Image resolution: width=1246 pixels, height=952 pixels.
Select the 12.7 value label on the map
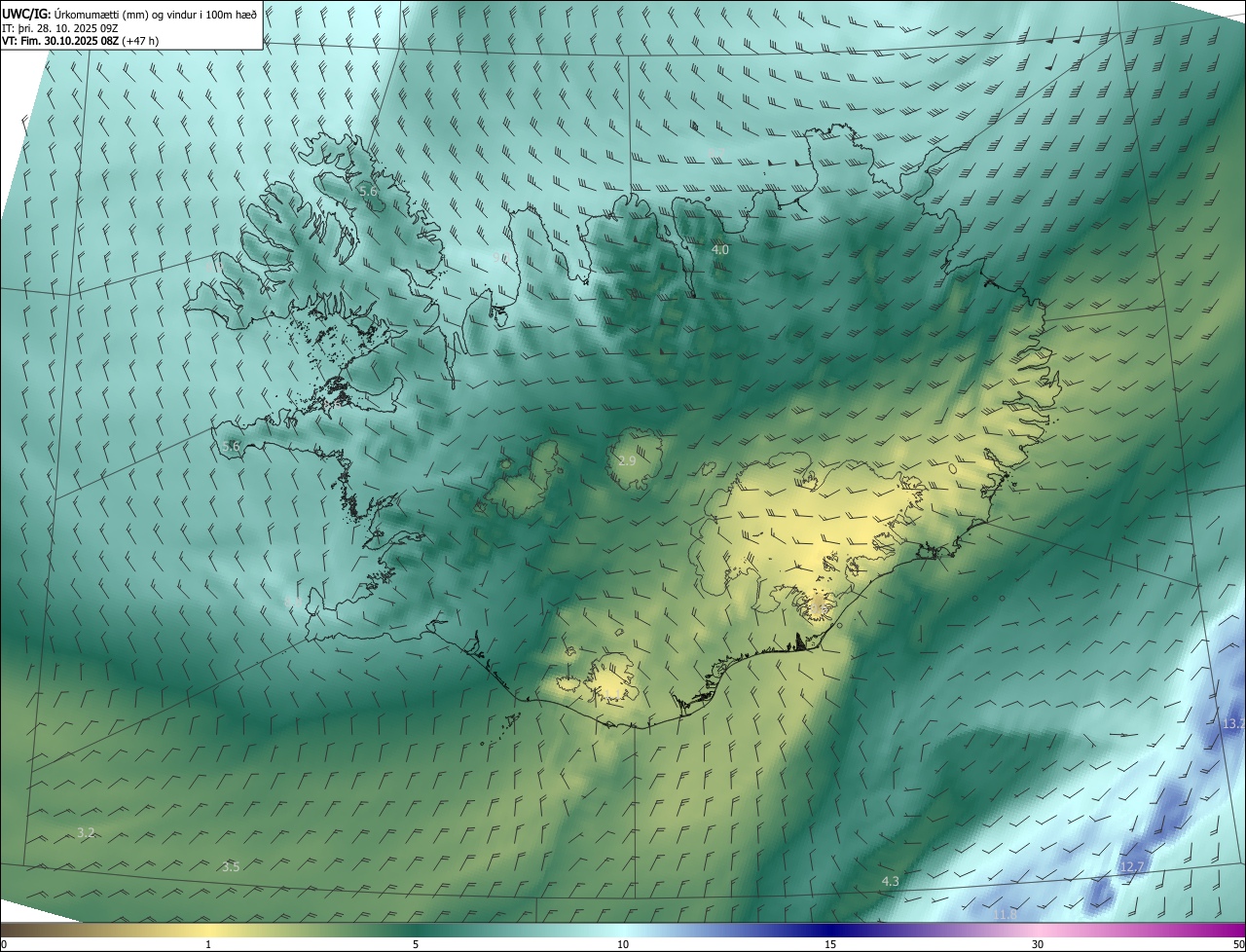point(1132,866)
